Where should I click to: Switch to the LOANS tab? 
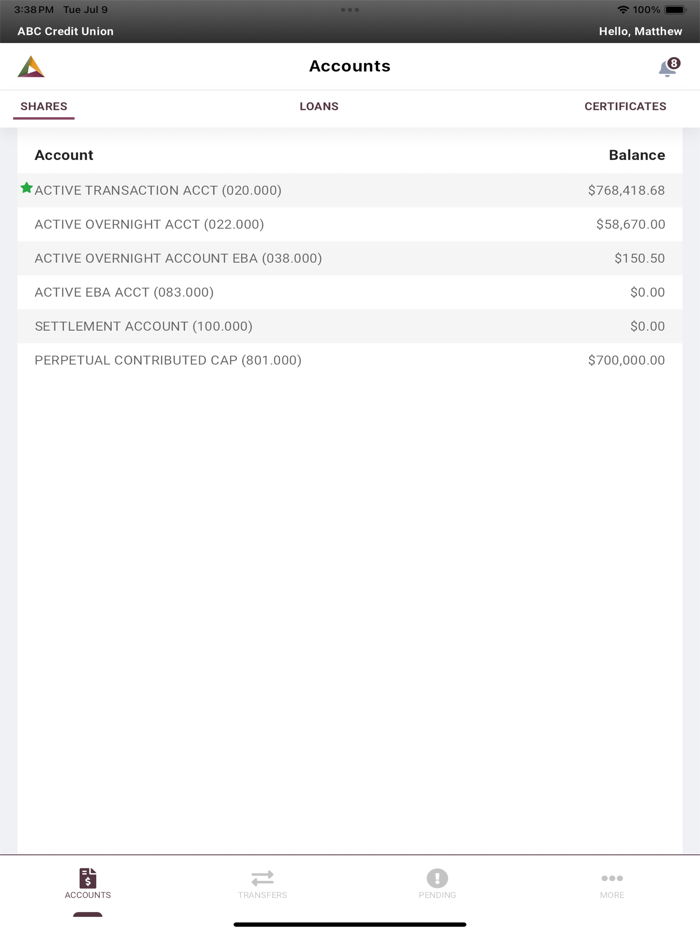pyautogui.click(x=319, y=106)
